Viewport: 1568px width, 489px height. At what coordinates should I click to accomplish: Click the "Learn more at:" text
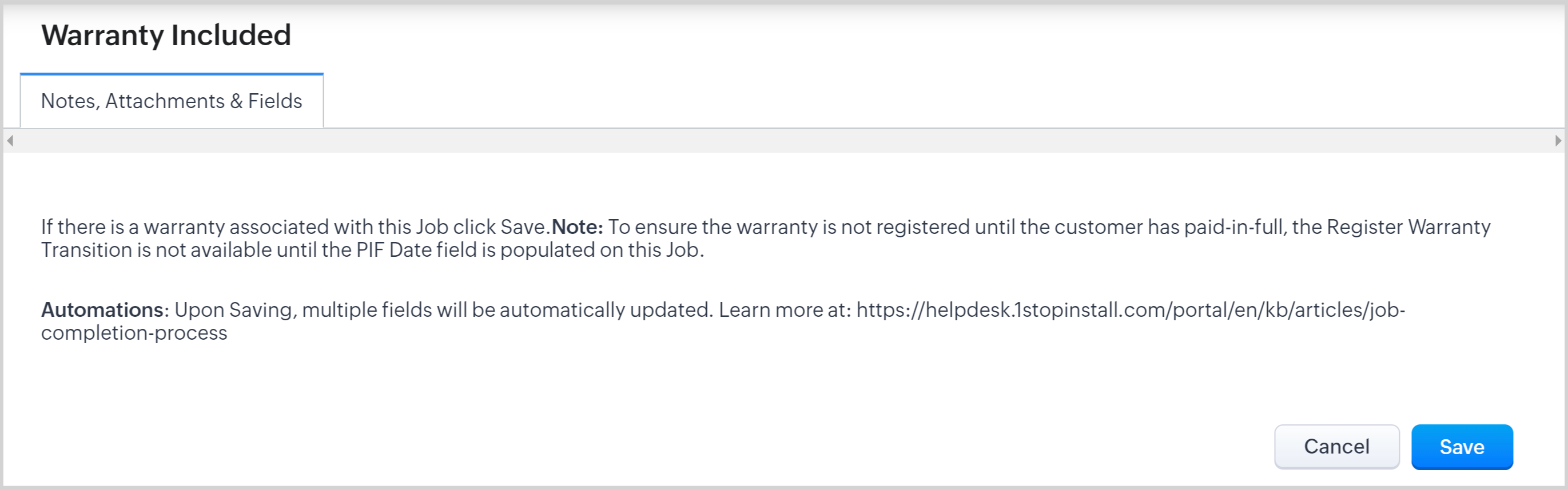tap(785, 310)
